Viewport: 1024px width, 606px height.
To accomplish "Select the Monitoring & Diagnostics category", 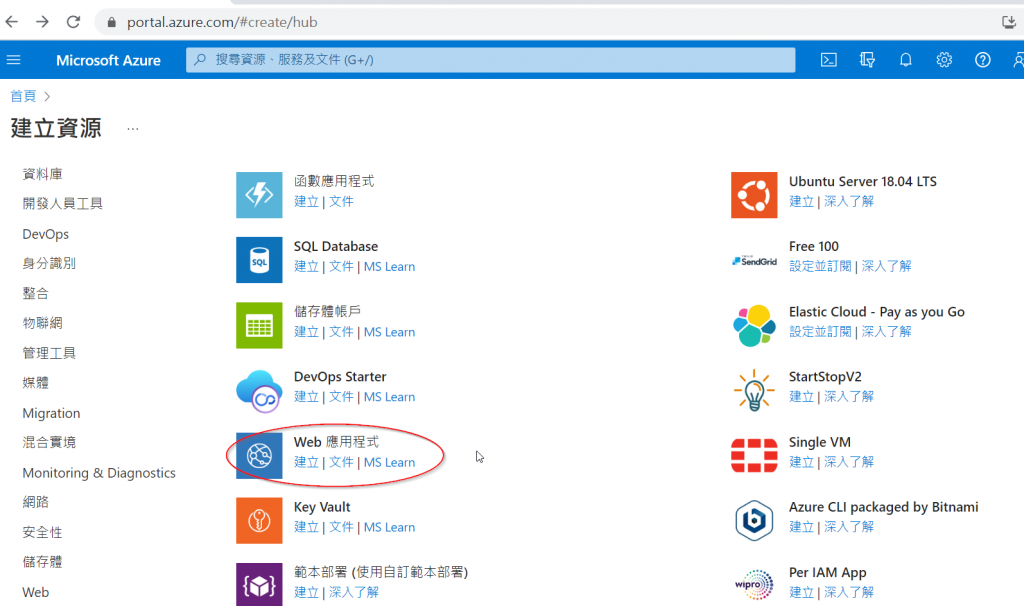I will pos(99,473).
